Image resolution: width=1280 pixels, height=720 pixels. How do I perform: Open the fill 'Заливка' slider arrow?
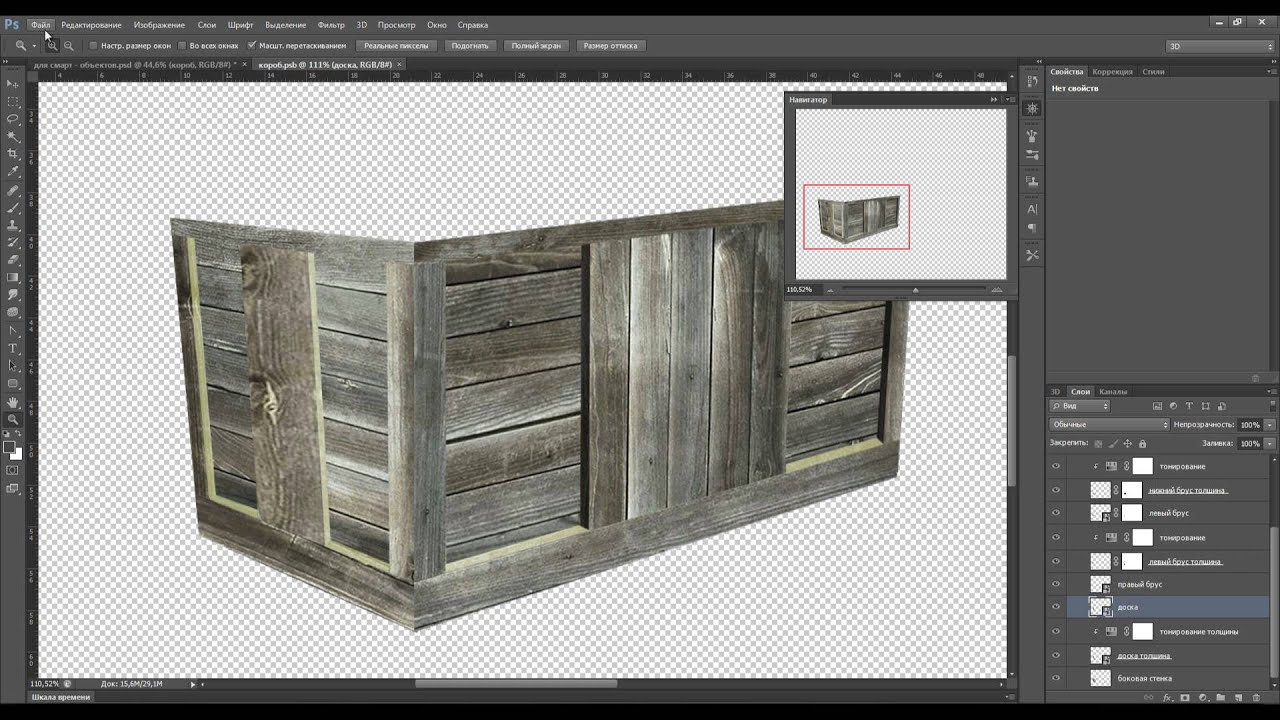pyautogui.click(x=1270, y=443)
